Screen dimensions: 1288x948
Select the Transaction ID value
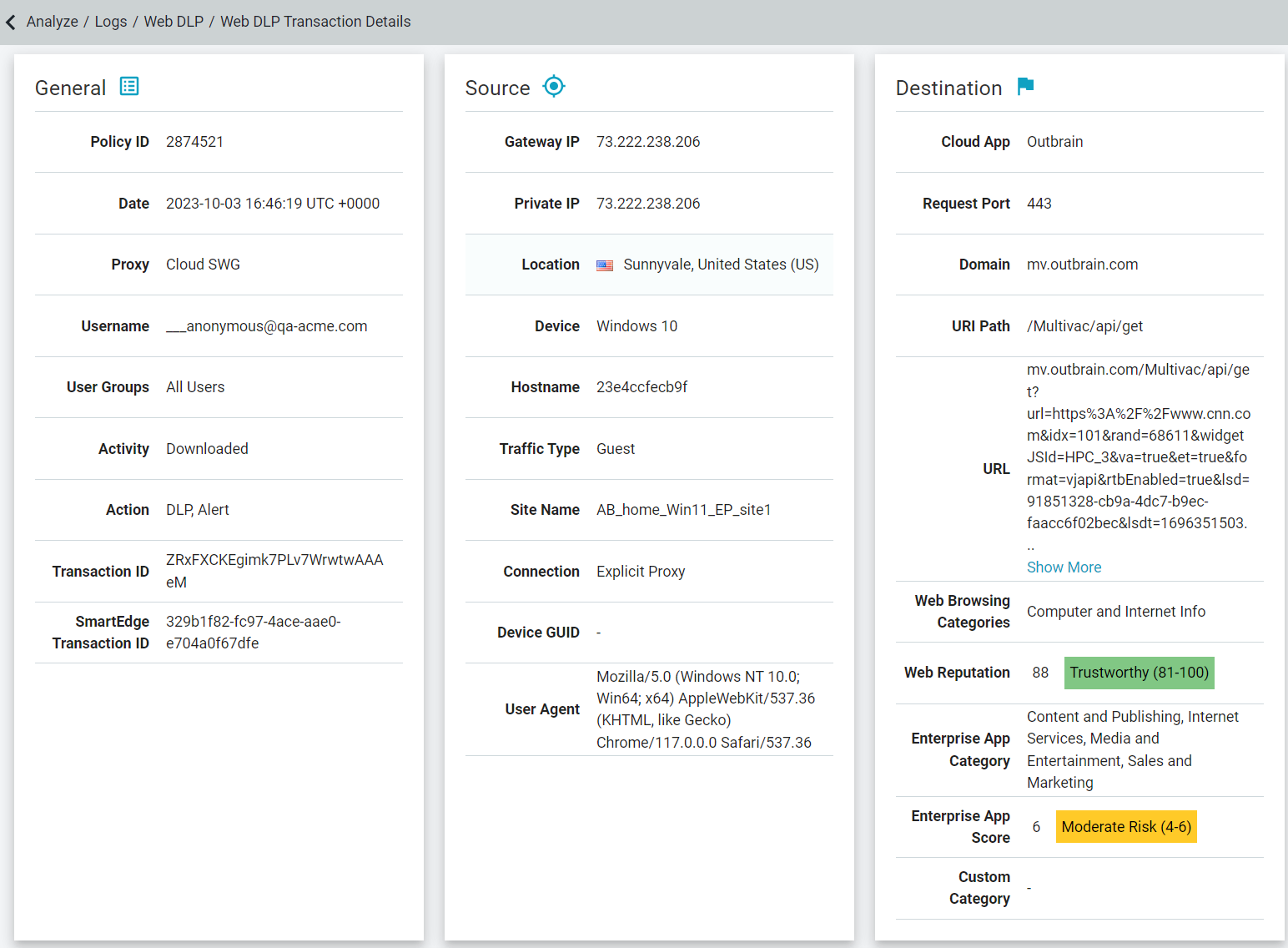tap(274, 571)
